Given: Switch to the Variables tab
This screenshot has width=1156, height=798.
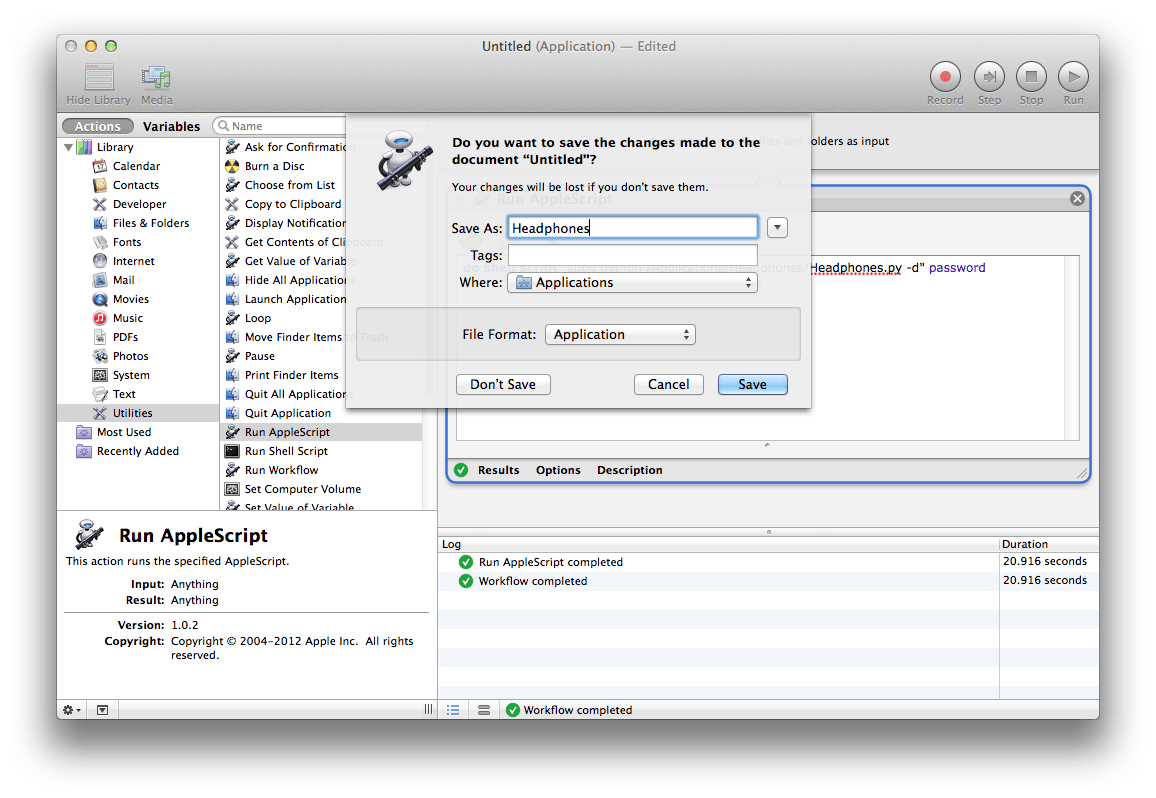Looking at the screenshot, I should click(171, 126).
